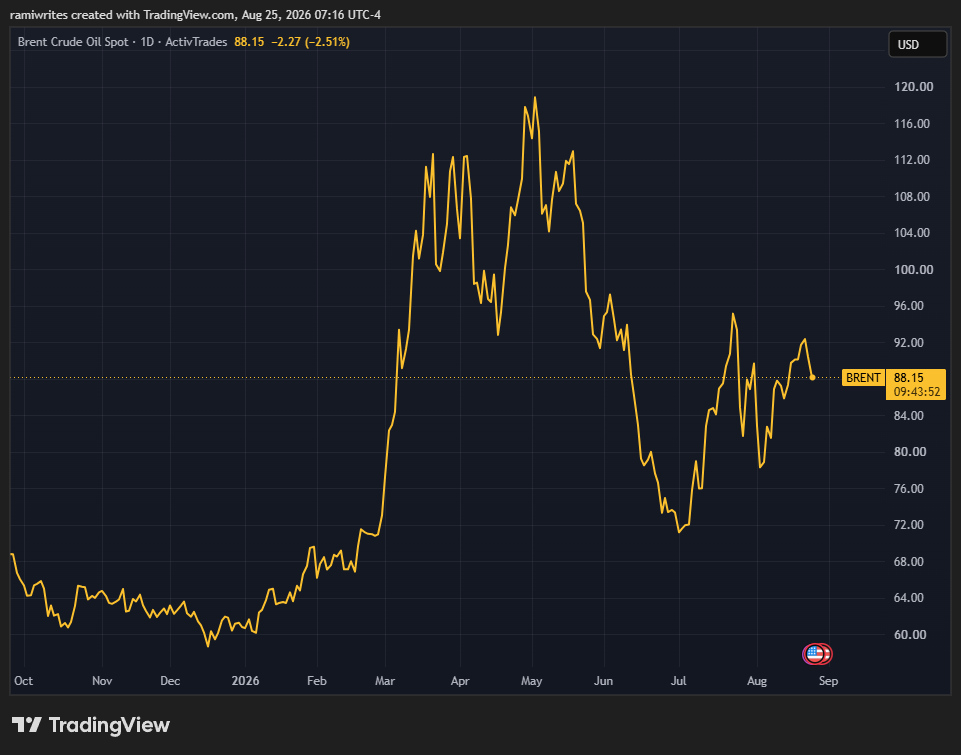
Task: Click the Dec label on the time axis
Action: pyautogui.click(x=170, y=681)
